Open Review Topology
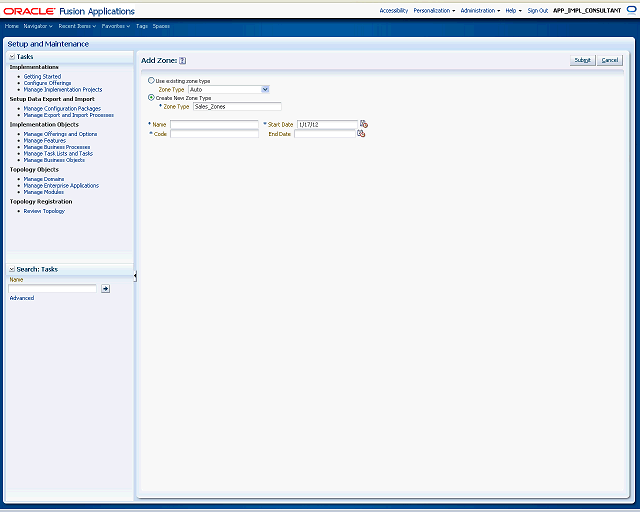Viewport: 640px width, 512px height. (x=44, y=211)
